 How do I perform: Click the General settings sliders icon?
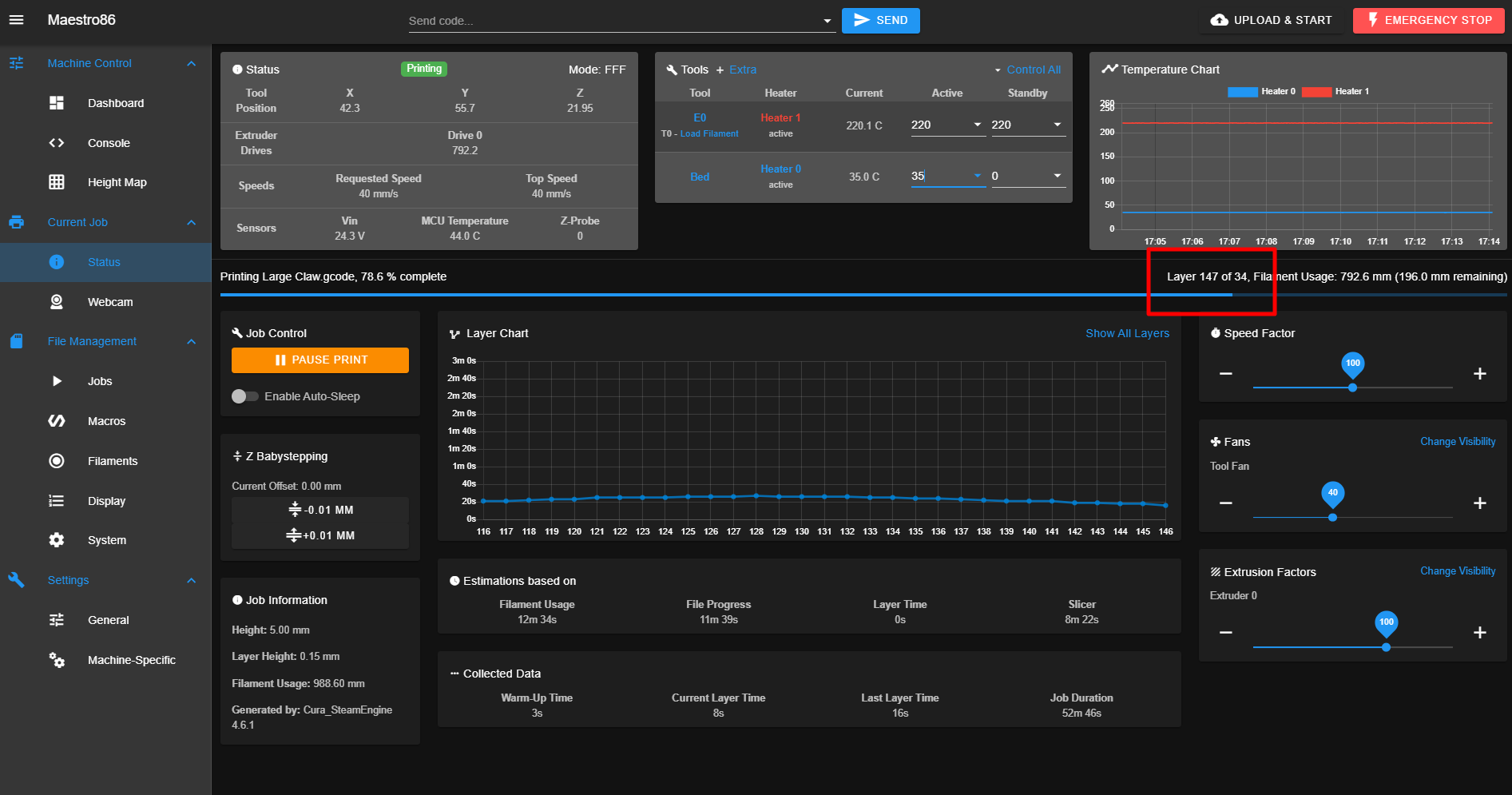(x=57, y=620)
